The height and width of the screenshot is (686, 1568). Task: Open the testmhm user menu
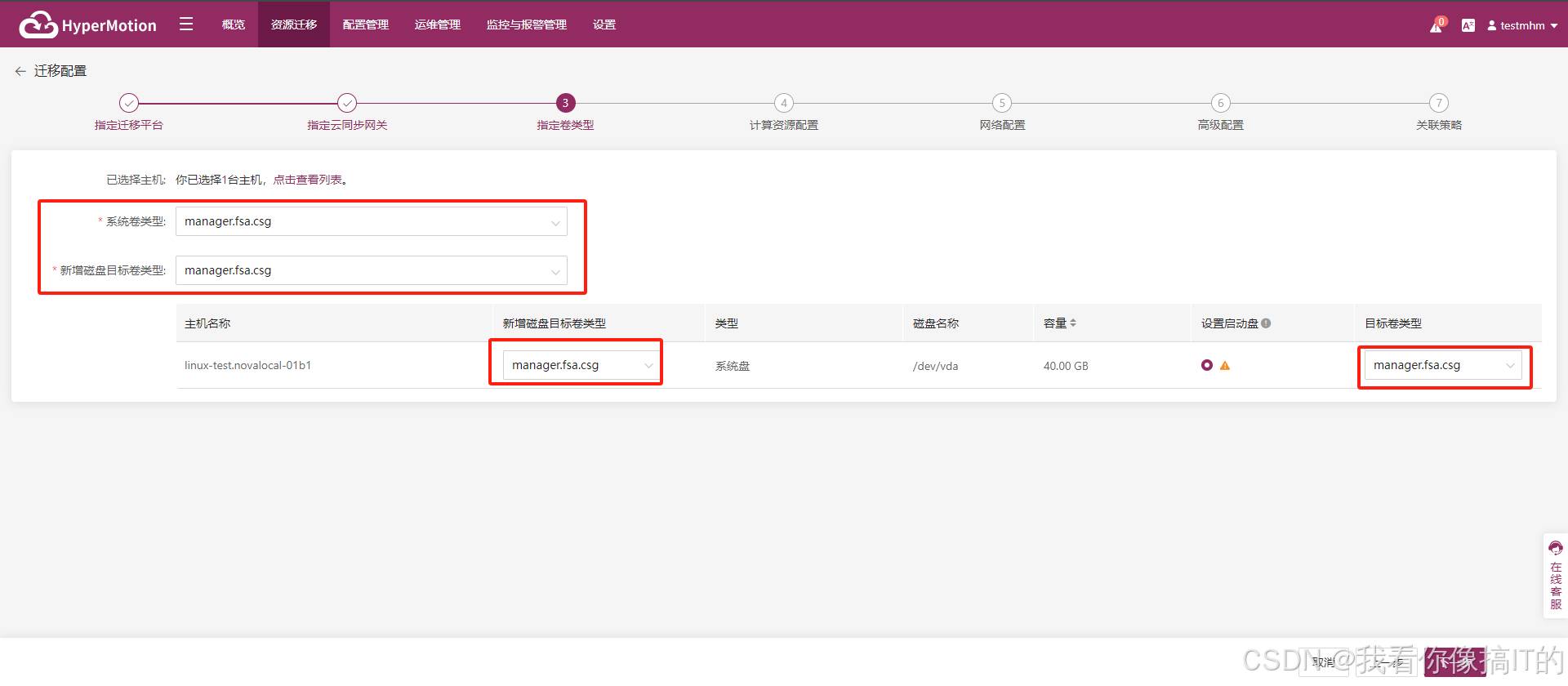(1522, 25)
